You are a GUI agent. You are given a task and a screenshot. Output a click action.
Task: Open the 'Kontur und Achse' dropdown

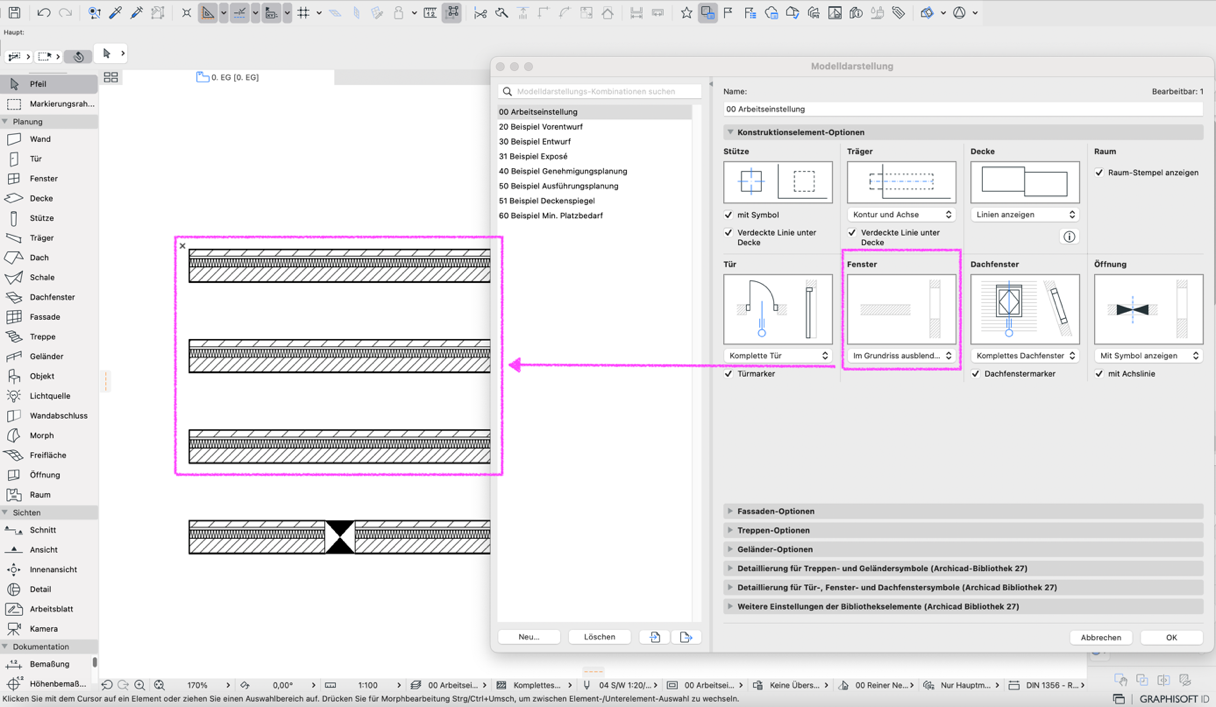pos(901,215)
